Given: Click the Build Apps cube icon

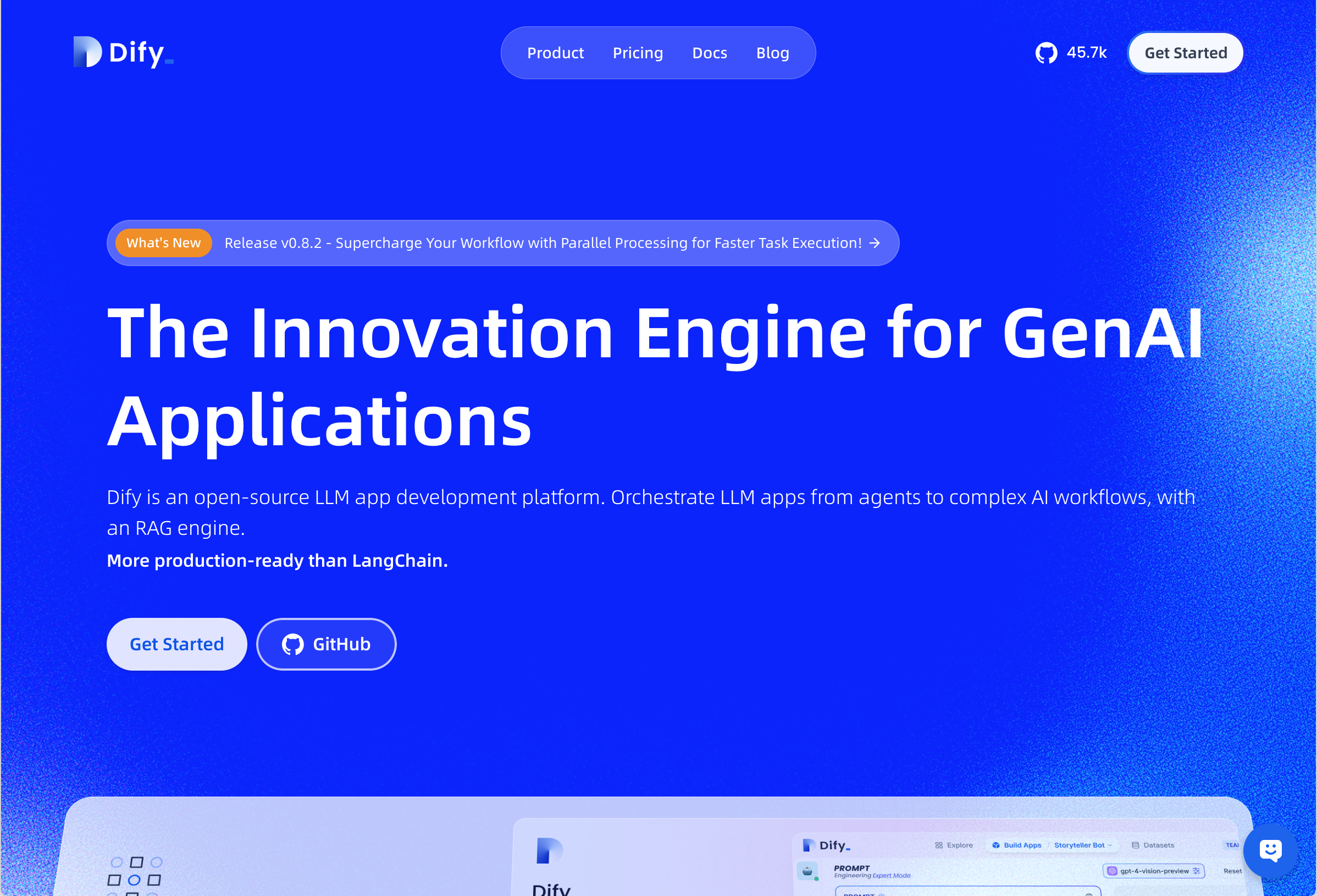Looking at the screenshot, I should click(x=995, y=845).
